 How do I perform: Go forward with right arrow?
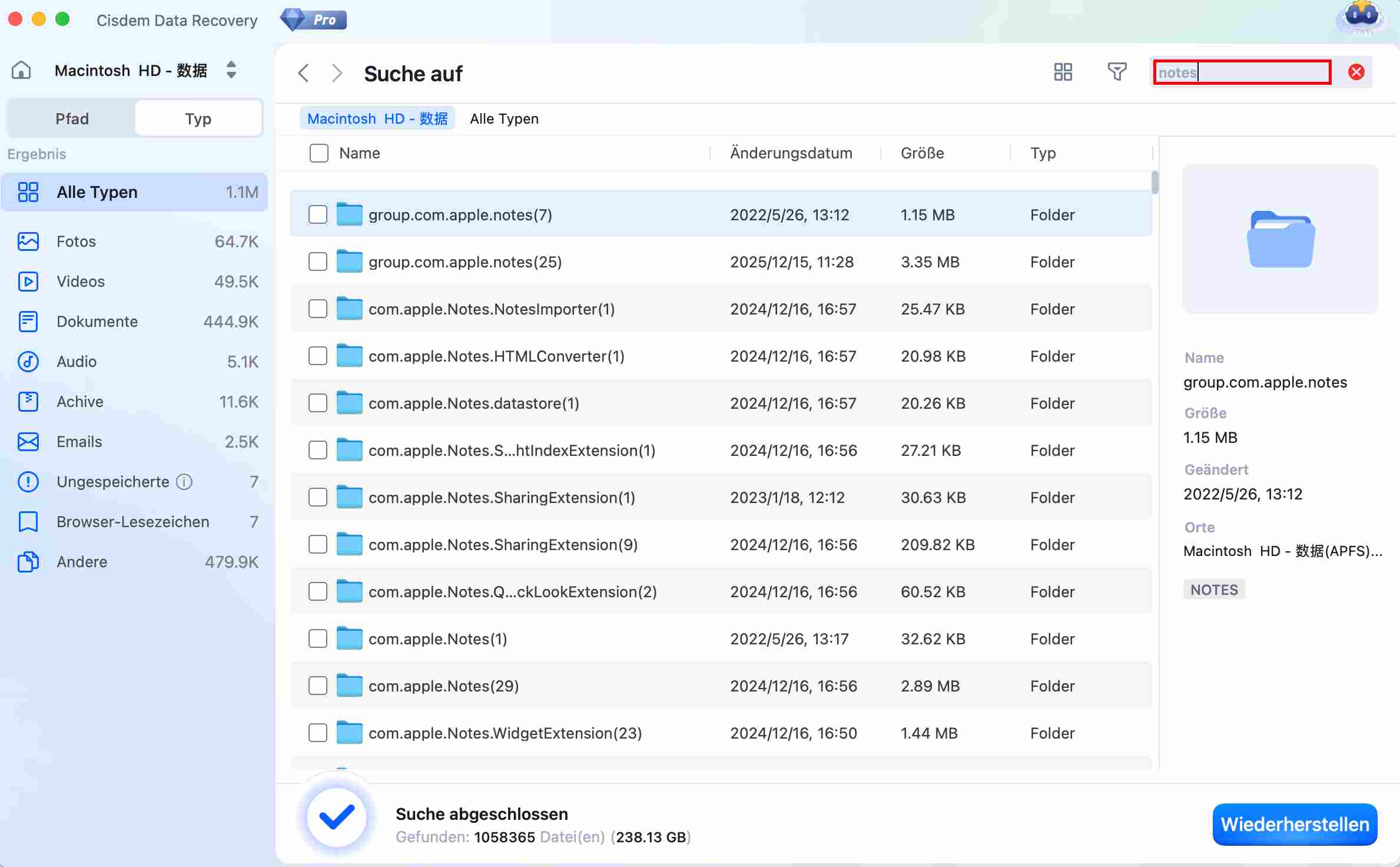(x=337, y=73)
